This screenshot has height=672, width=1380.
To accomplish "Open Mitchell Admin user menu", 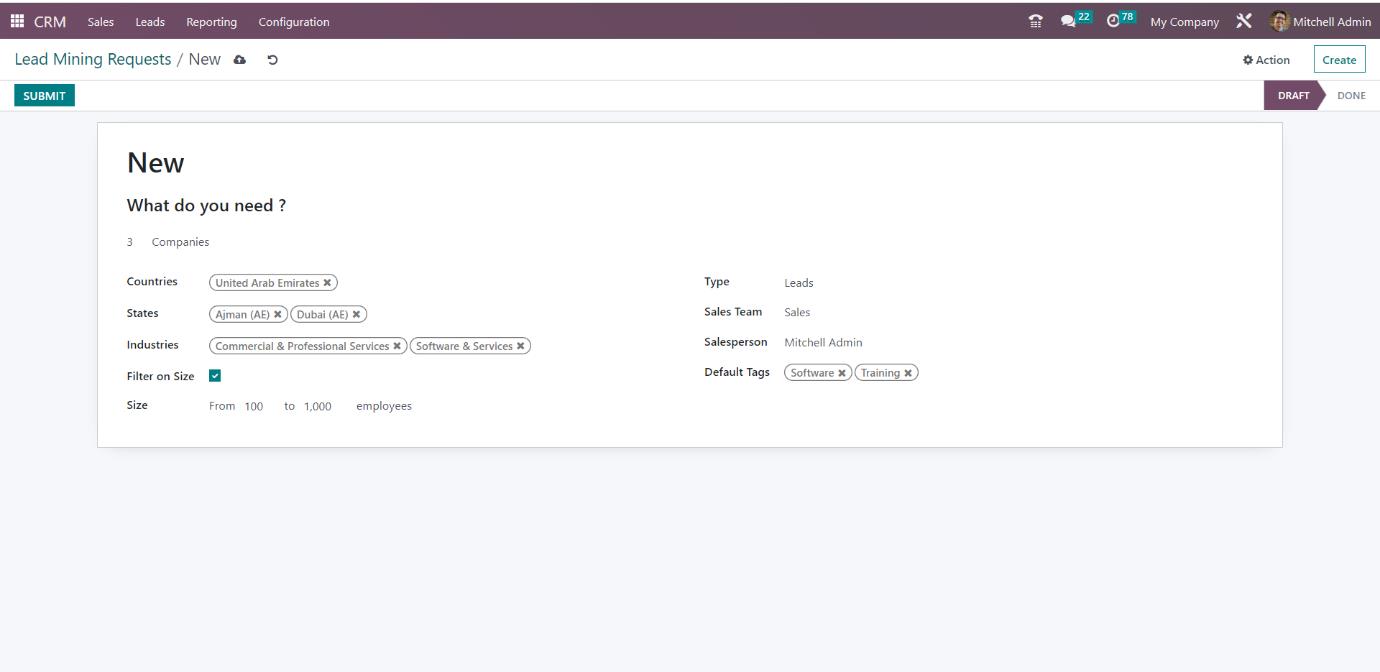I will tap(1320, 21).
